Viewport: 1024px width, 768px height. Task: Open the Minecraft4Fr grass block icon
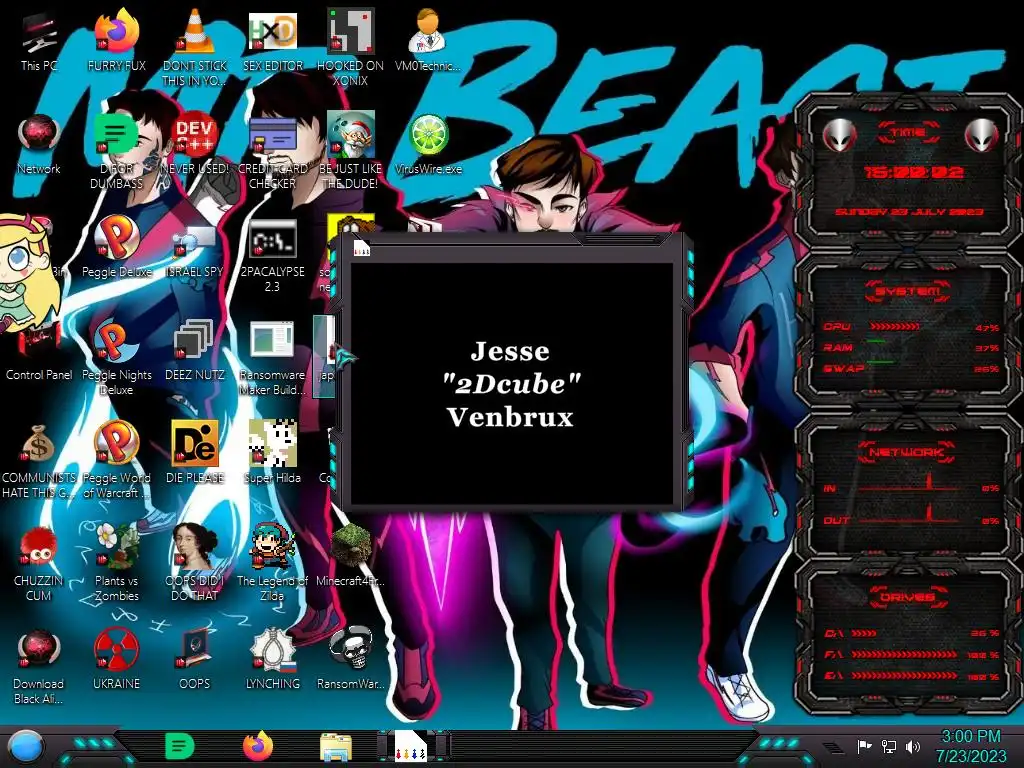[350, 555]
